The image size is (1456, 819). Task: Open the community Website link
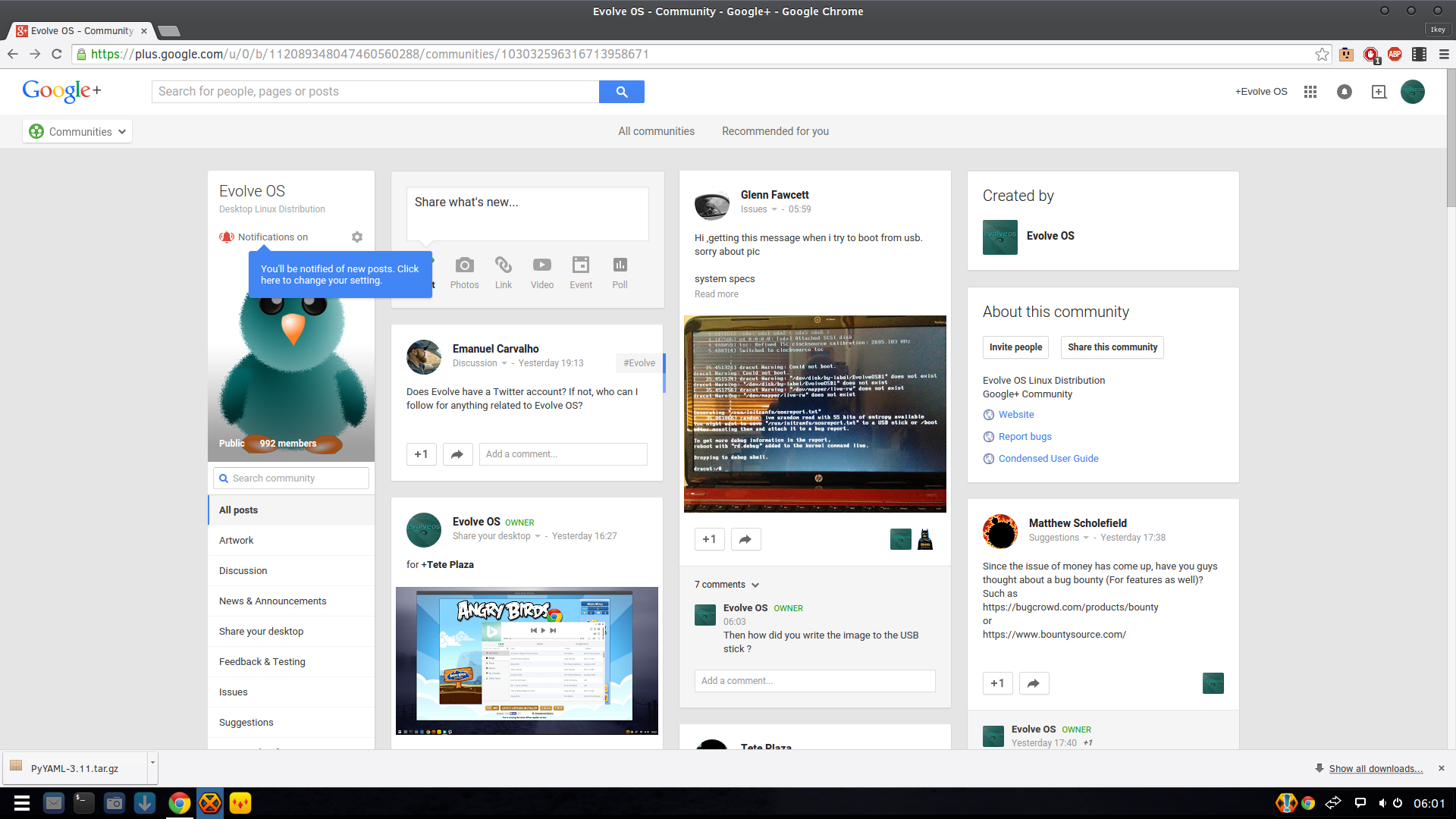click(x=1016, y=415)
